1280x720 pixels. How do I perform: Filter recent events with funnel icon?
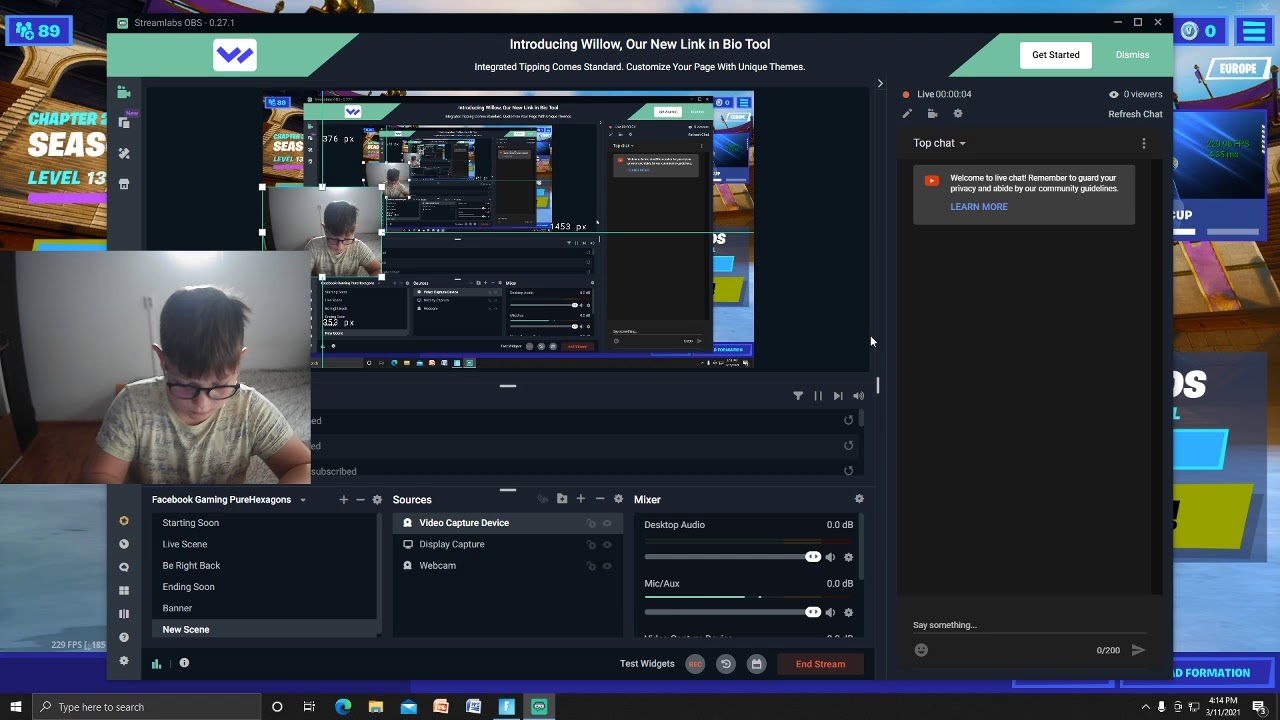(798, 396)
